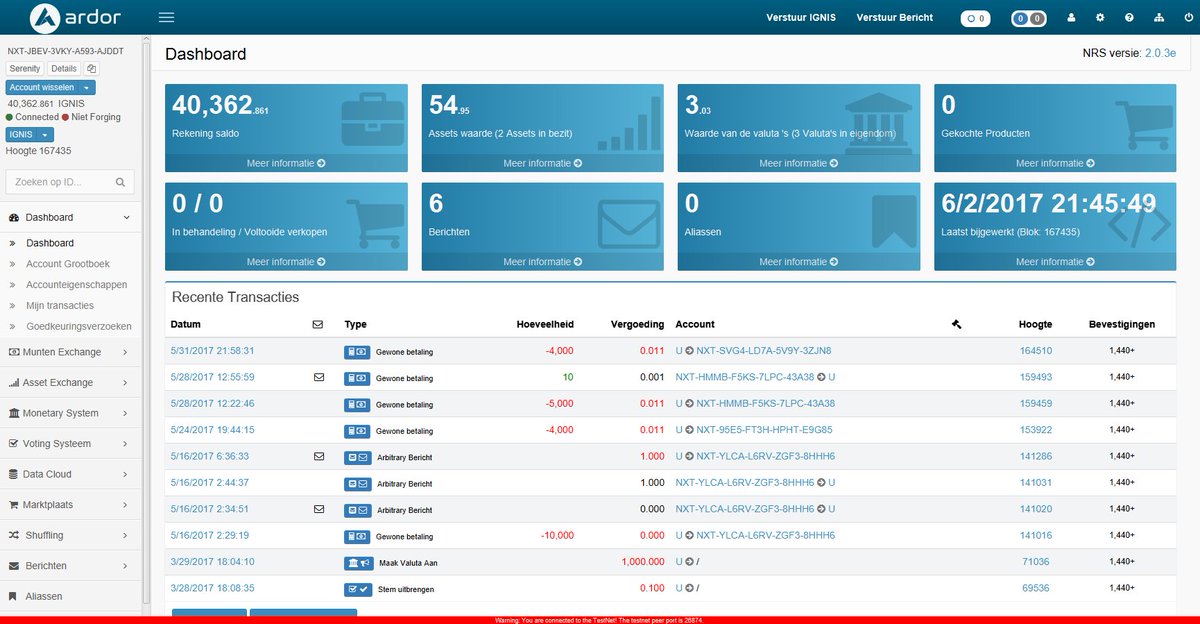Screen dimensions: 1200x624
Task: Expand Marktplaats menu
Action: [x=71, y=504]
